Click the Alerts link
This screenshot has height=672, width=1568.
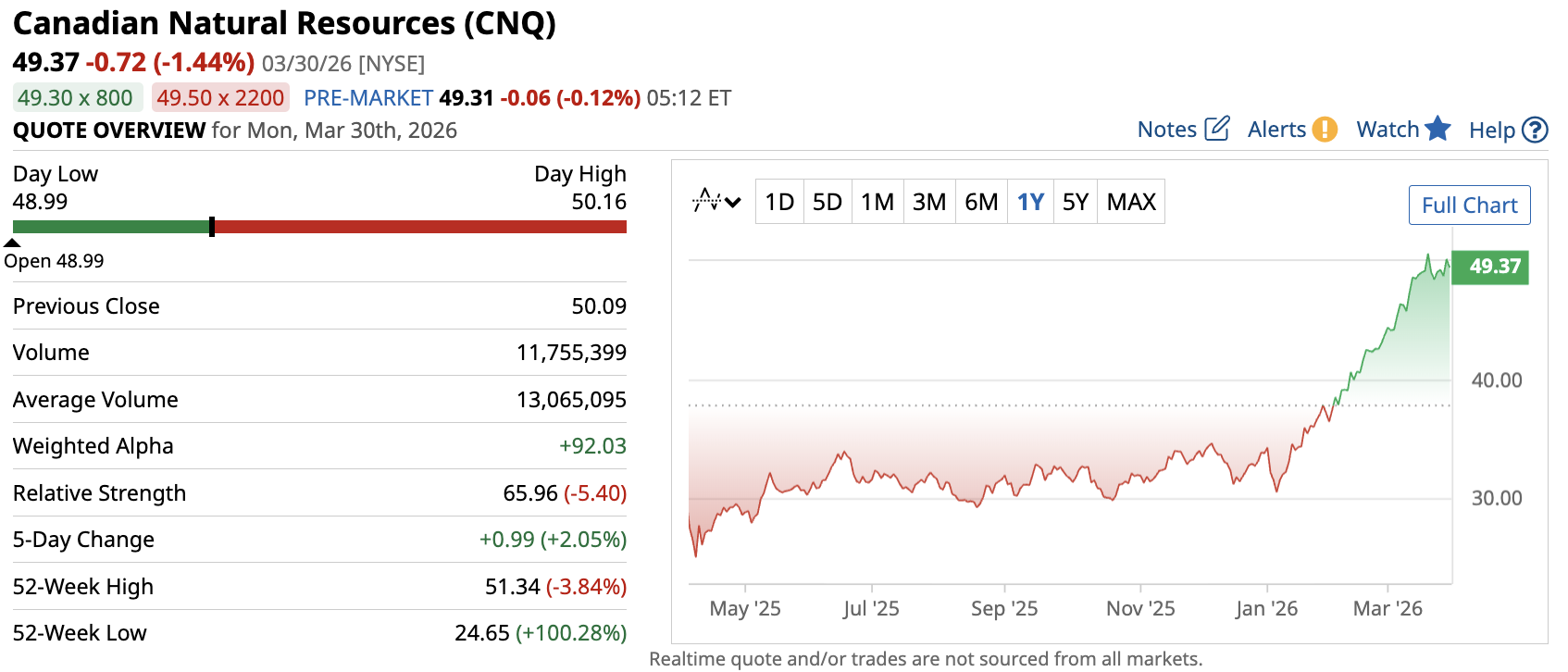(x=1276, y=130)
